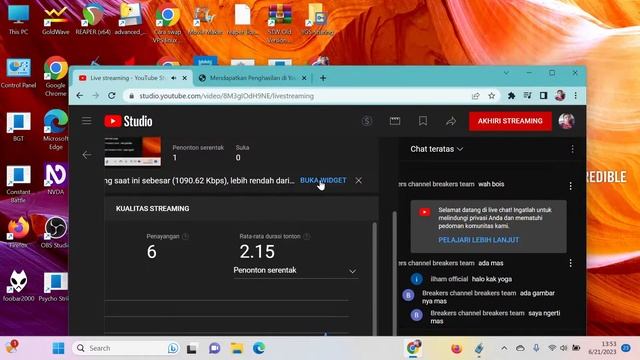640x360 pixels.
Task: Click the live chat panel scrollbar
Action: (x=395, y=273)
